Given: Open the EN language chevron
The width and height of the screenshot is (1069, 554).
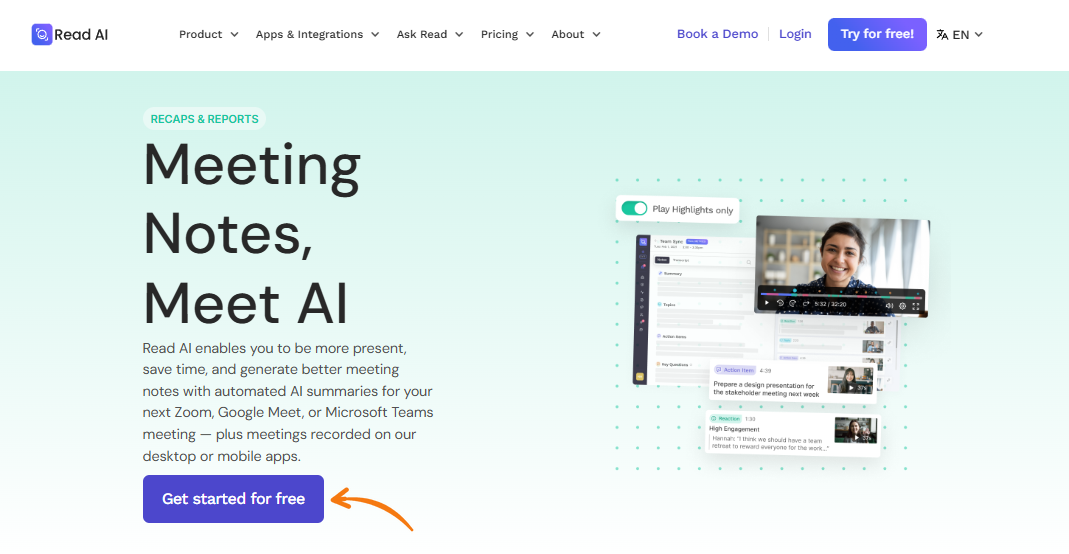Looking at the screenshot, I should pos(978,35).
